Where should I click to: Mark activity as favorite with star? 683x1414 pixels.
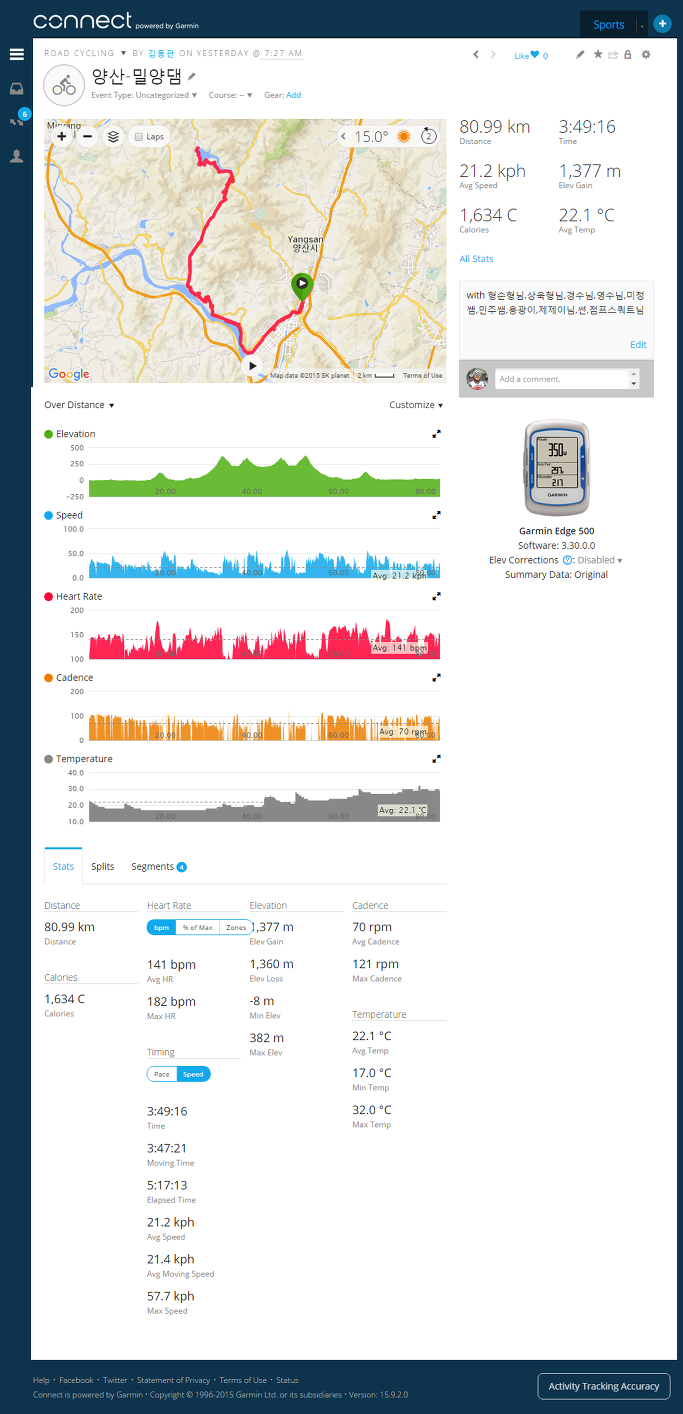point(597,55)
